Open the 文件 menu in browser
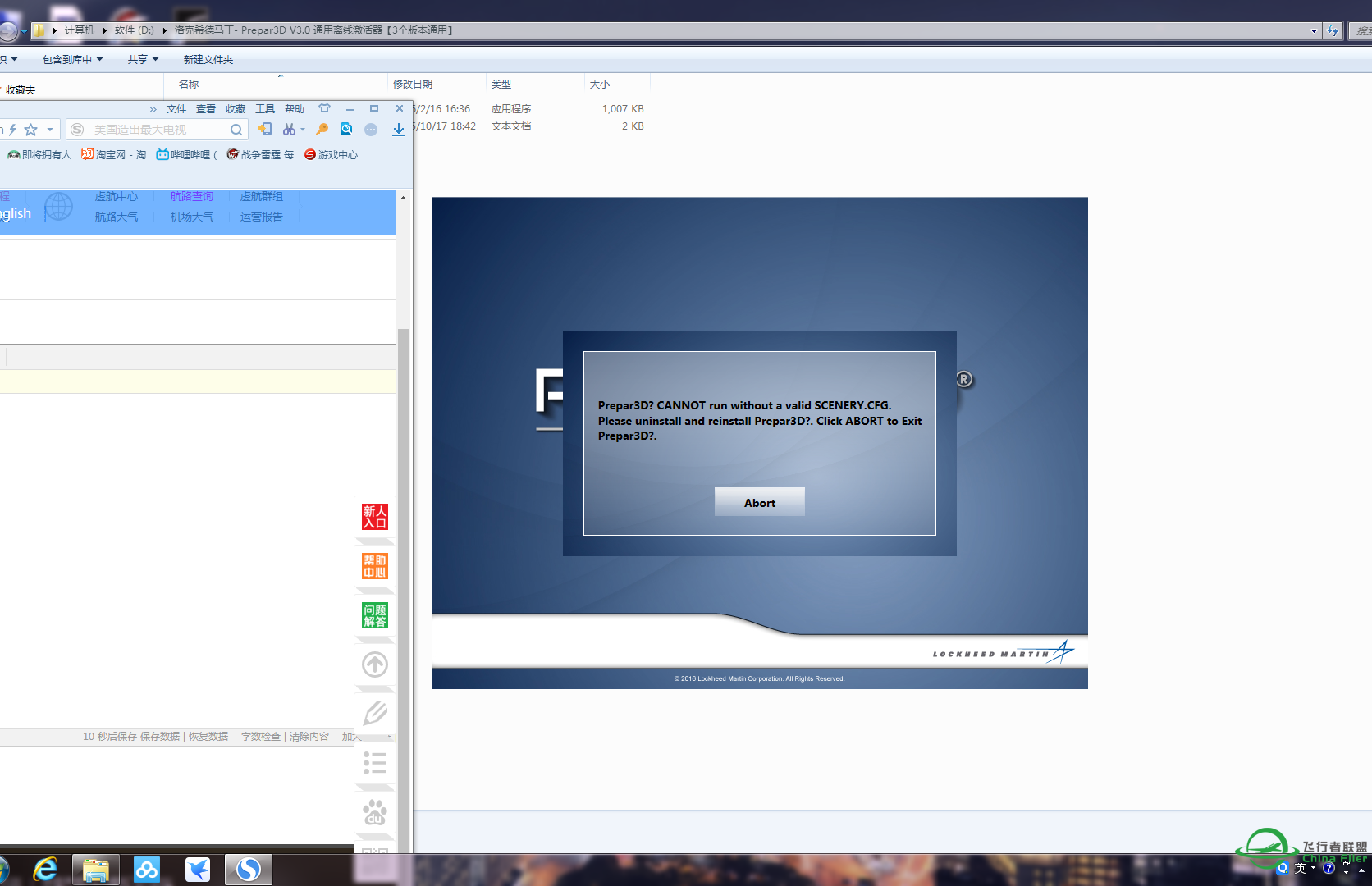The width and height of the screenshot is (1372, 886). point(176,109)
